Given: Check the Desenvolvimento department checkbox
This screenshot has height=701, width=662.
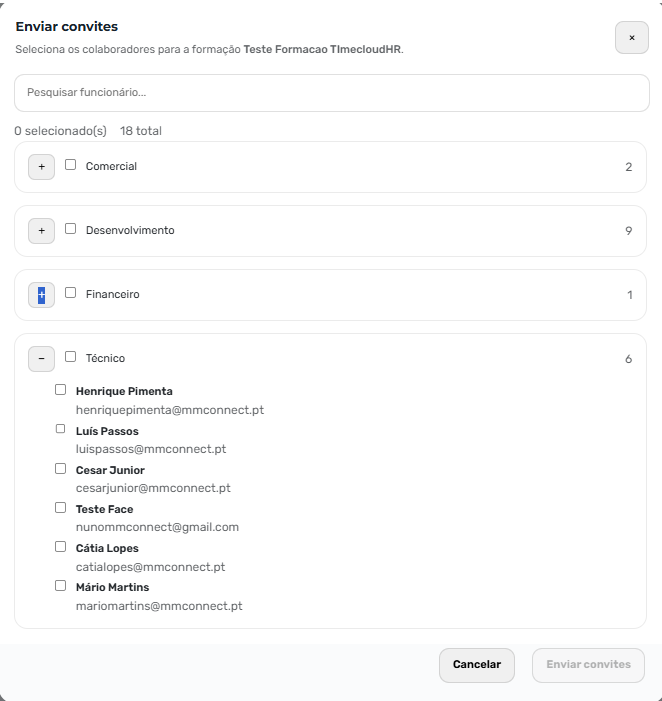Looking at the screenshot, I should tap(71, 228).
